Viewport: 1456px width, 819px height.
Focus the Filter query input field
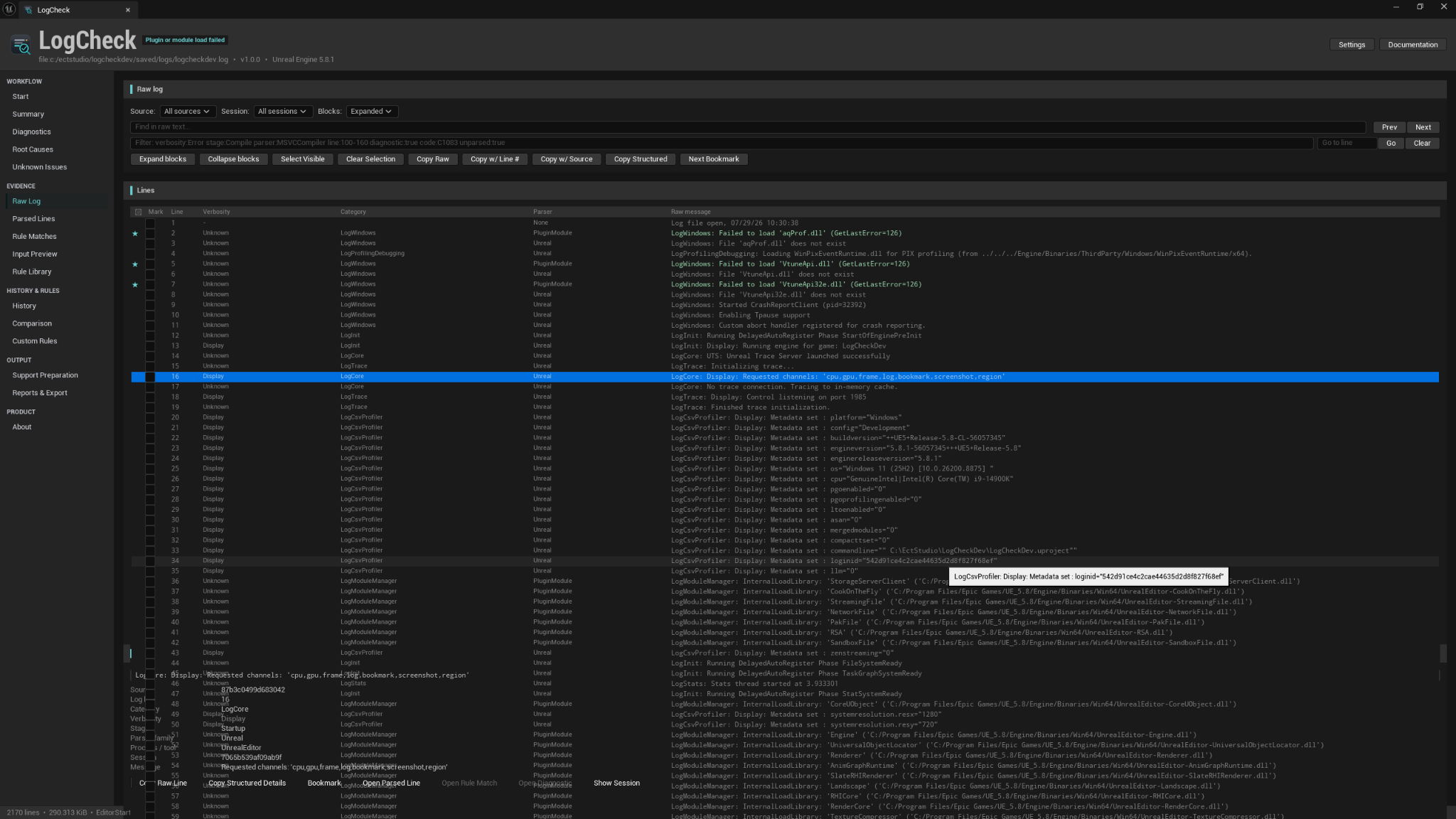coord(722,143)
